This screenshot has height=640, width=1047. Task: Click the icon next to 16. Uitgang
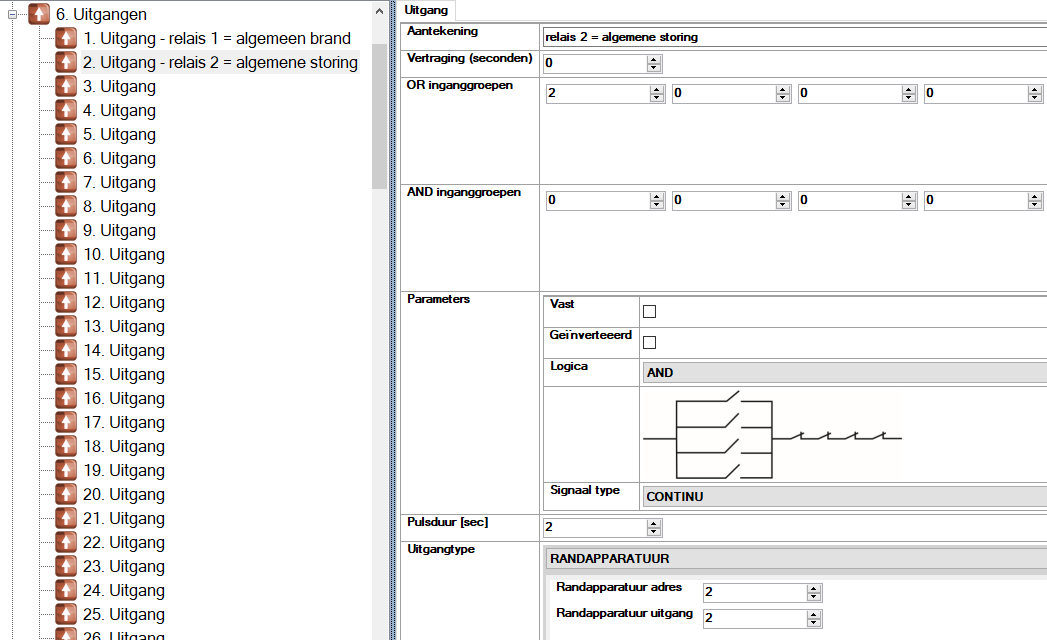[x=66, y=398]
